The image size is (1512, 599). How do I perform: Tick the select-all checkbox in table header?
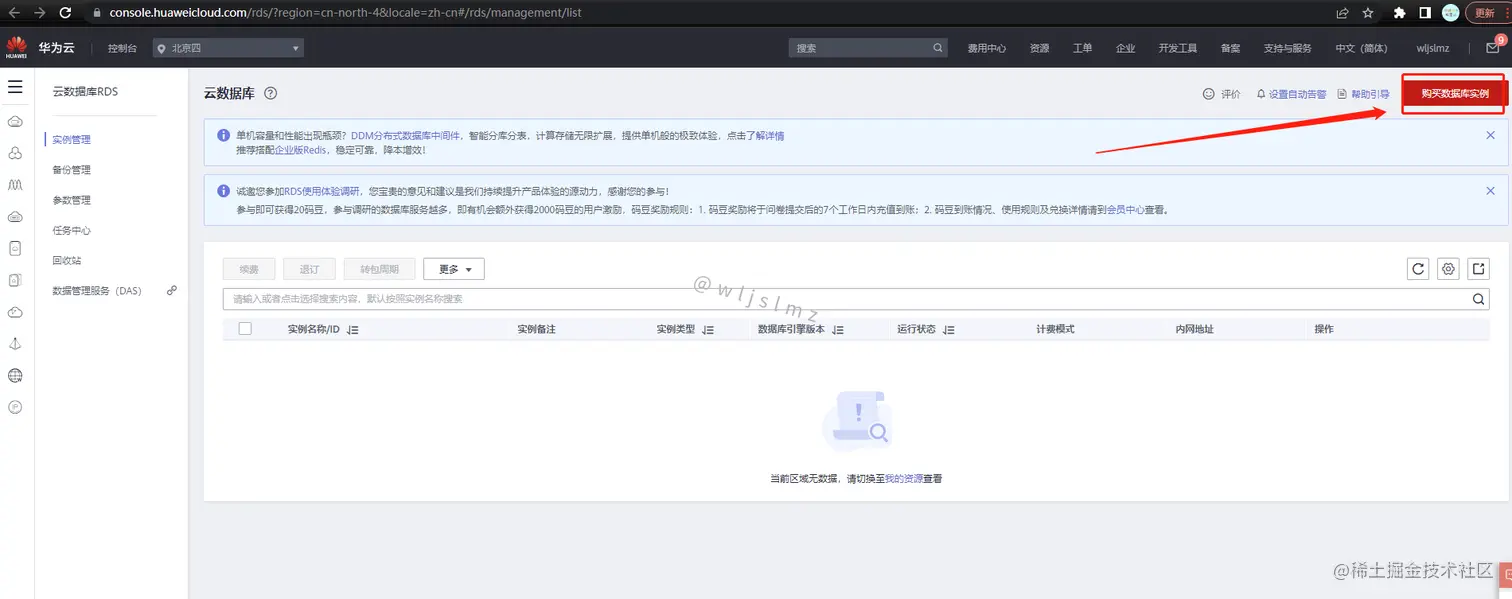[245, 329]
